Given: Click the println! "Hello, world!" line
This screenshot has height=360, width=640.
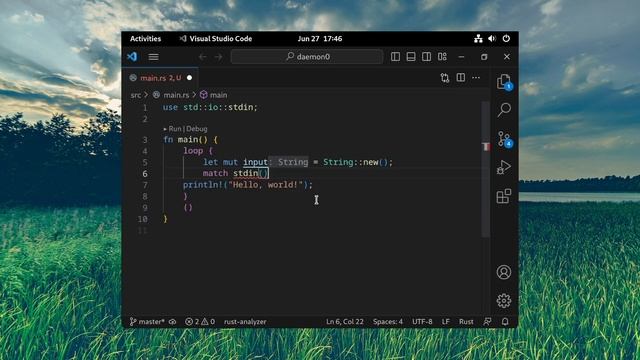Looking at the screenshot, I should point(248,185).
